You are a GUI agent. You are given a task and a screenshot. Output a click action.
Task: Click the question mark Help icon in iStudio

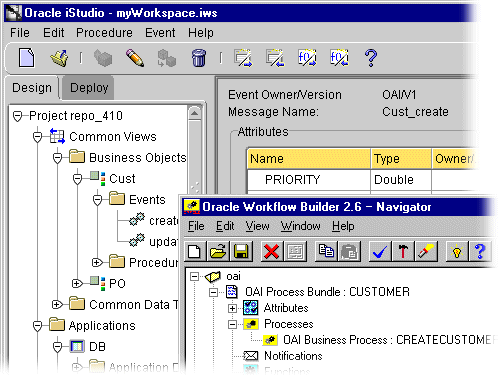click(x=371, y=58)
